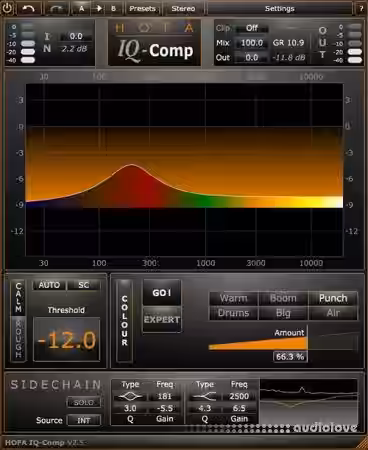
Task: Click the output level -11.8 dB readout
Action: [x=289, y=58]
